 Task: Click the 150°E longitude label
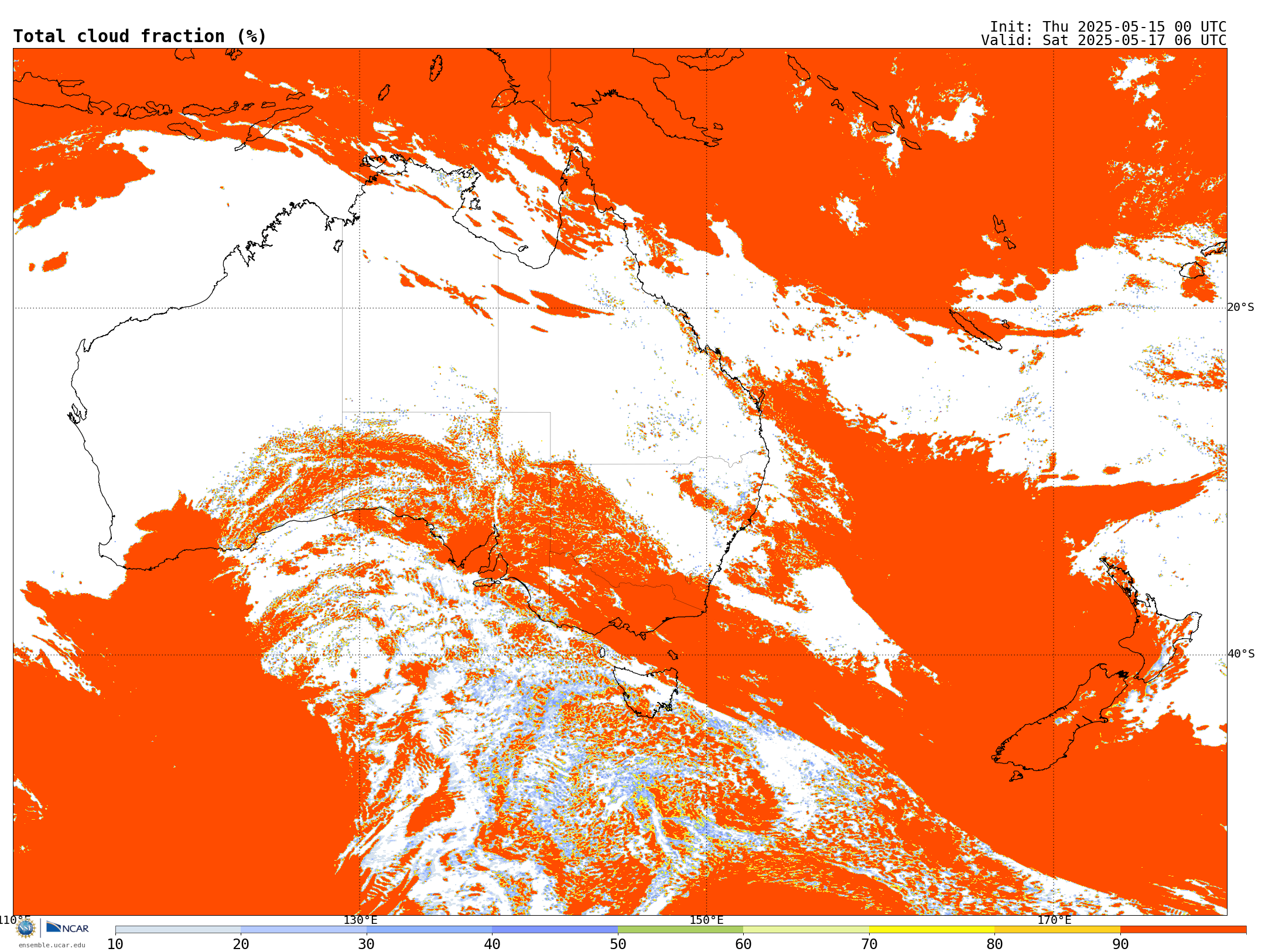(x=706, y=920)
